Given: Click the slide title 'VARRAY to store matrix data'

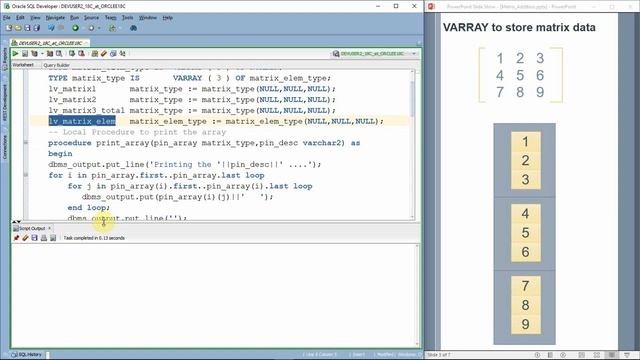Looking at the screenshot, I should coord(519,27).
